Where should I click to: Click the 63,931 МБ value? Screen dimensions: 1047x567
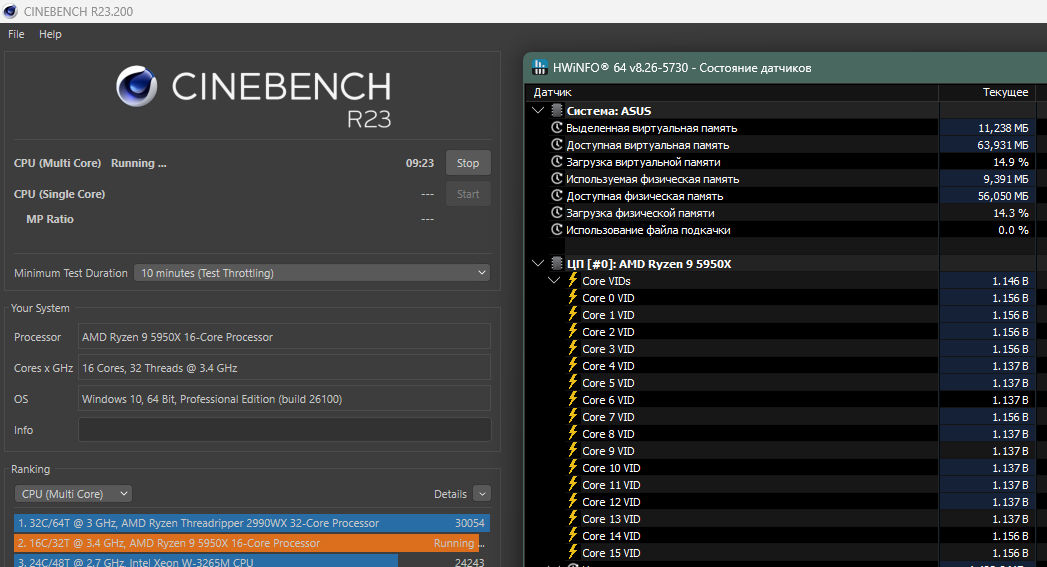click(1003, 145)
